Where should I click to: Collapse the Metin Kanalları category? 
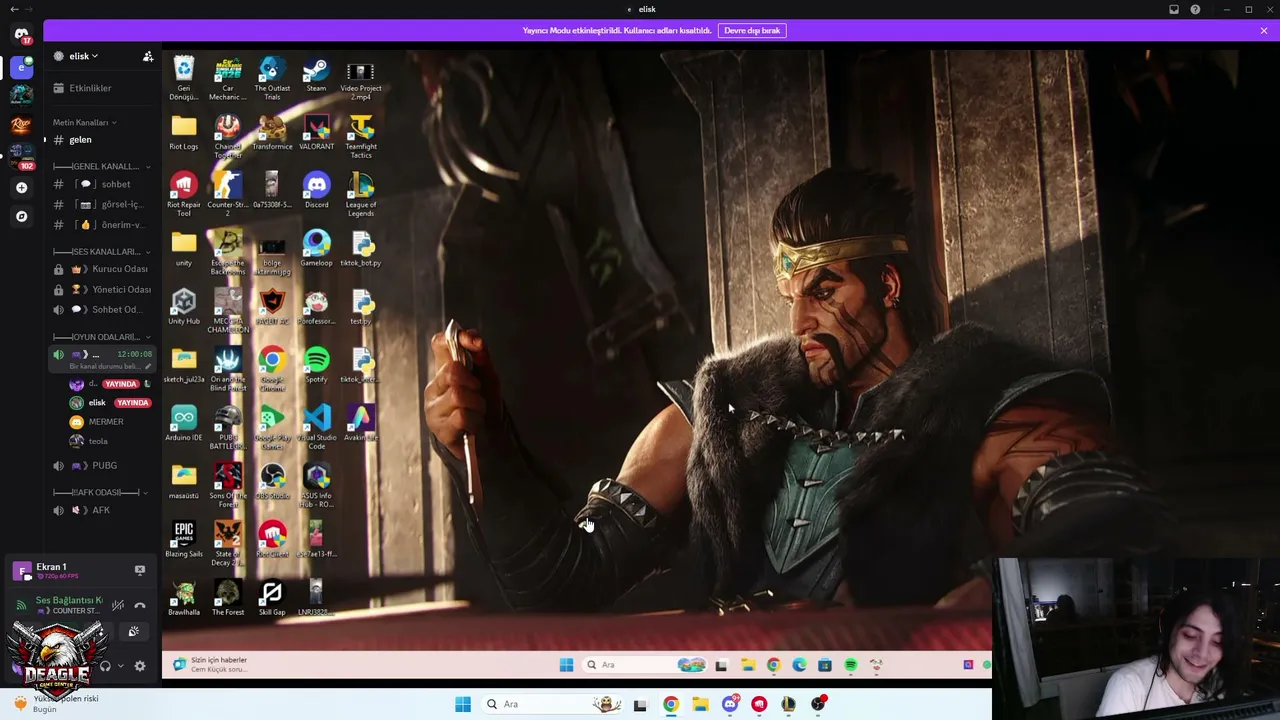(85, 122)
